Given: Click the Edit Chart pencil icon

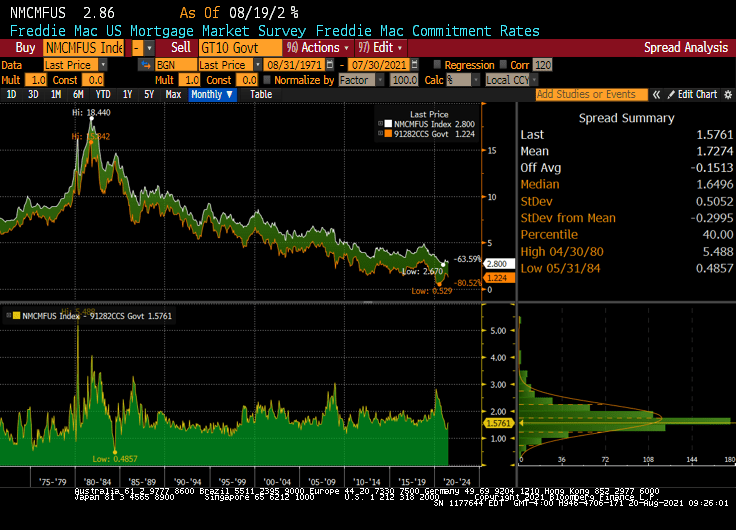Looking at the screenshot, I should pyautogui.click(x=672, y=95).
